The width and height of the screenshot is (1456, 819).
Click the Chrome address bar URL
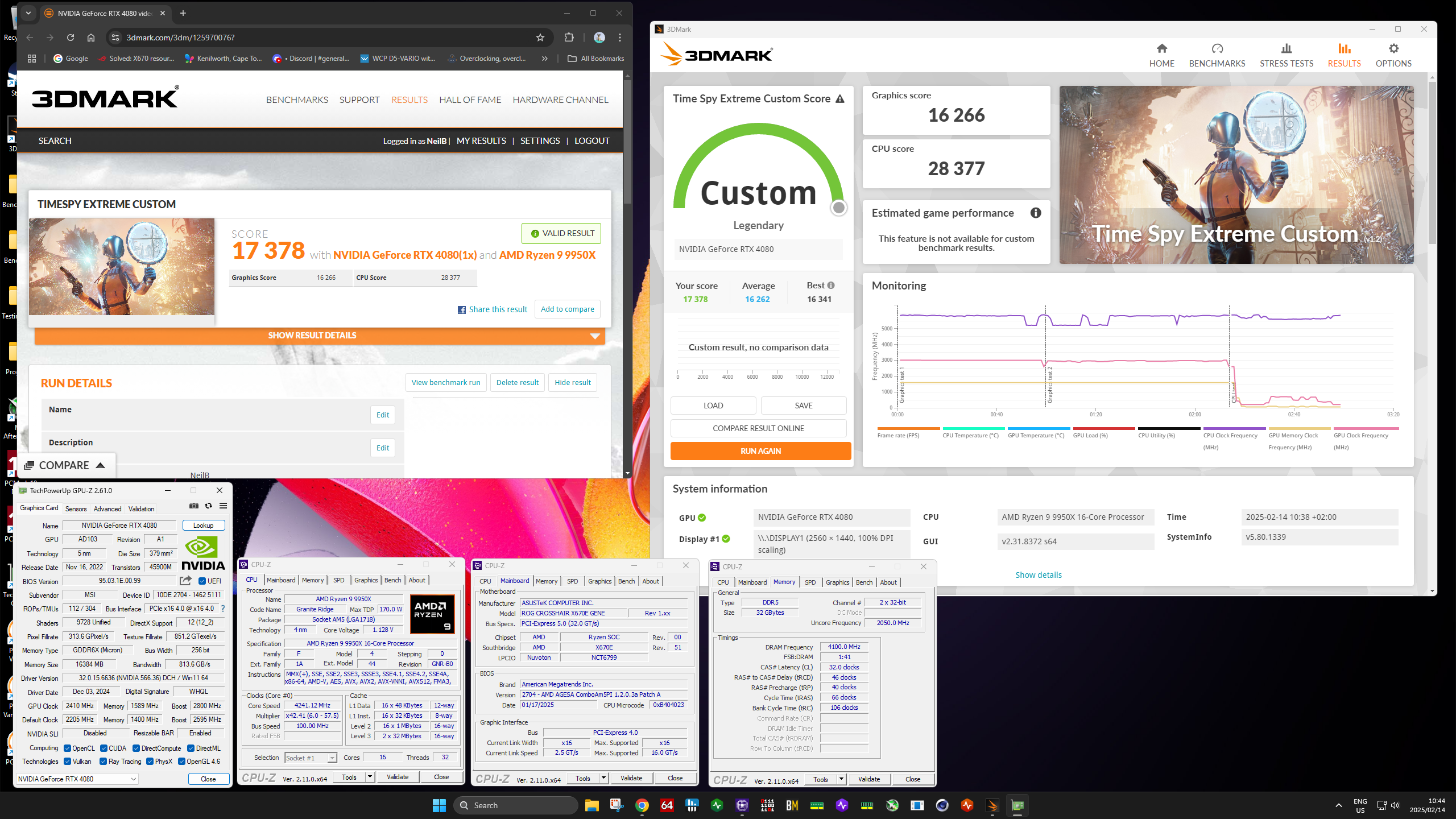pos(180,38)
